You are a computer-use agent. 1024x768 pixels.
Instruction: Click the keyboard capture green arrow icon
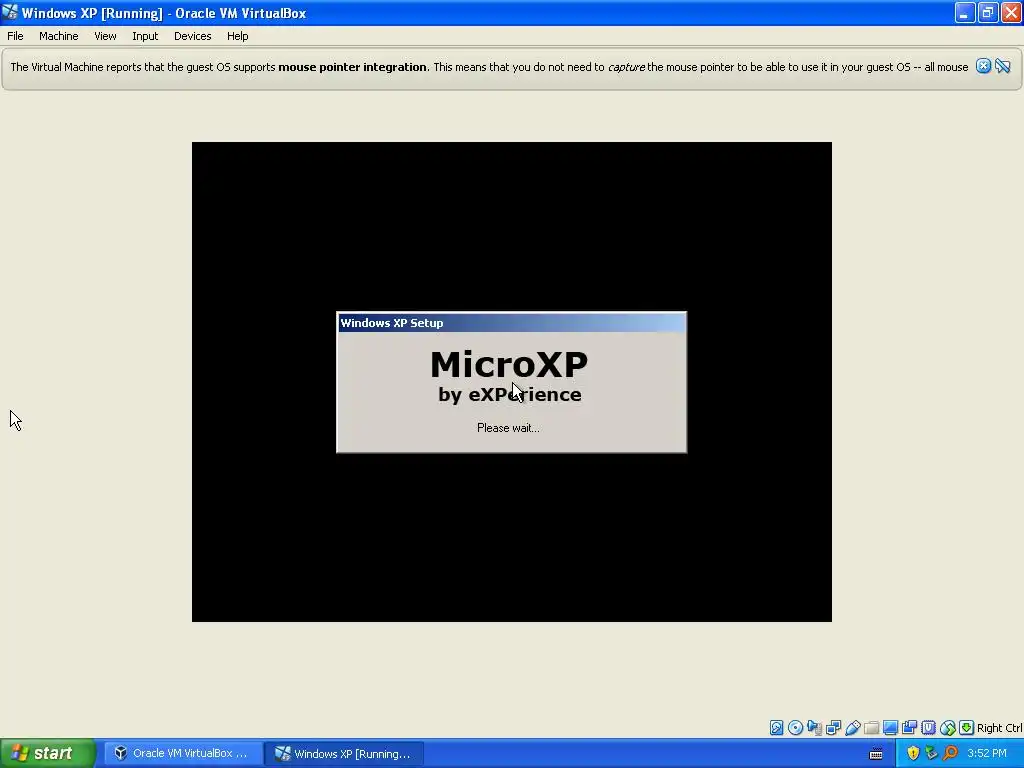[967, 728]
